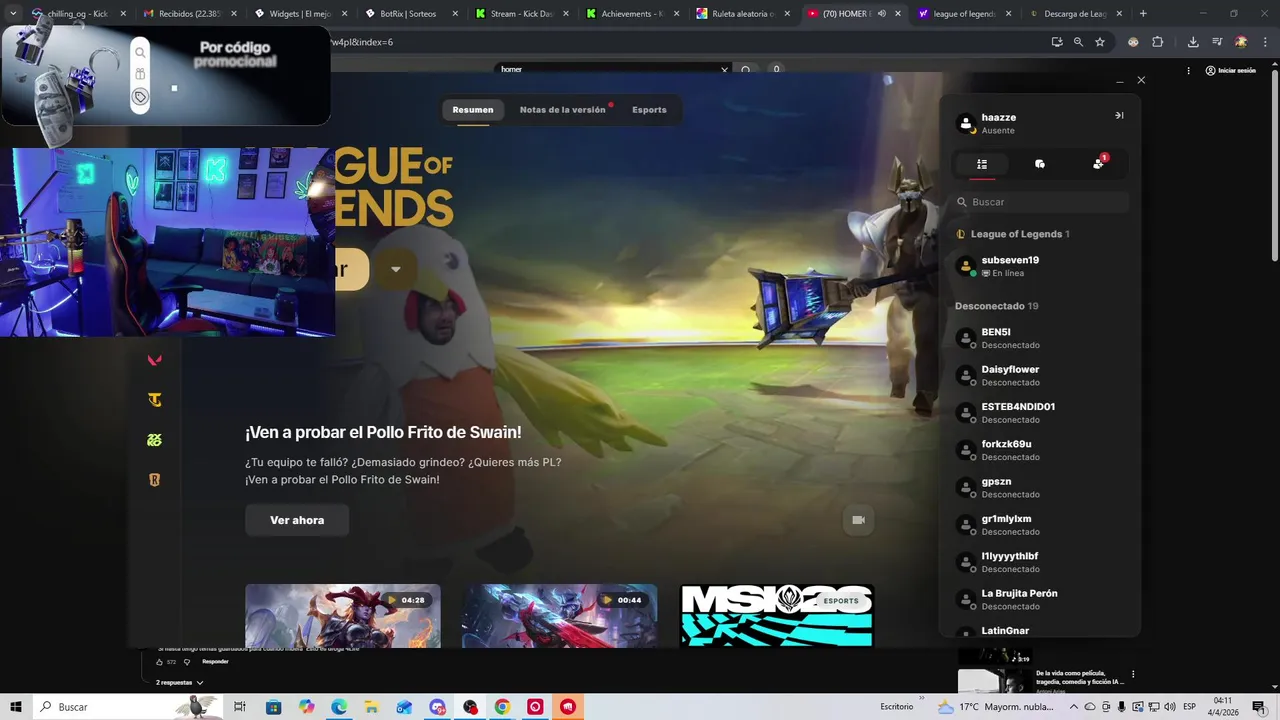Click the Ver ahora button
The image size is (1280, 720).
(297, 520)
